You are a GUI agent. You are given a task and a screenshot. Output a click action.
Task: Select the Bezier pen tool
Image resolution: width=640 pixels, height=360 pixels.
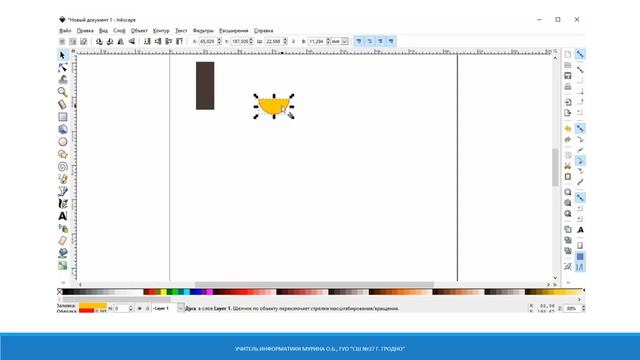coord(62,191)
